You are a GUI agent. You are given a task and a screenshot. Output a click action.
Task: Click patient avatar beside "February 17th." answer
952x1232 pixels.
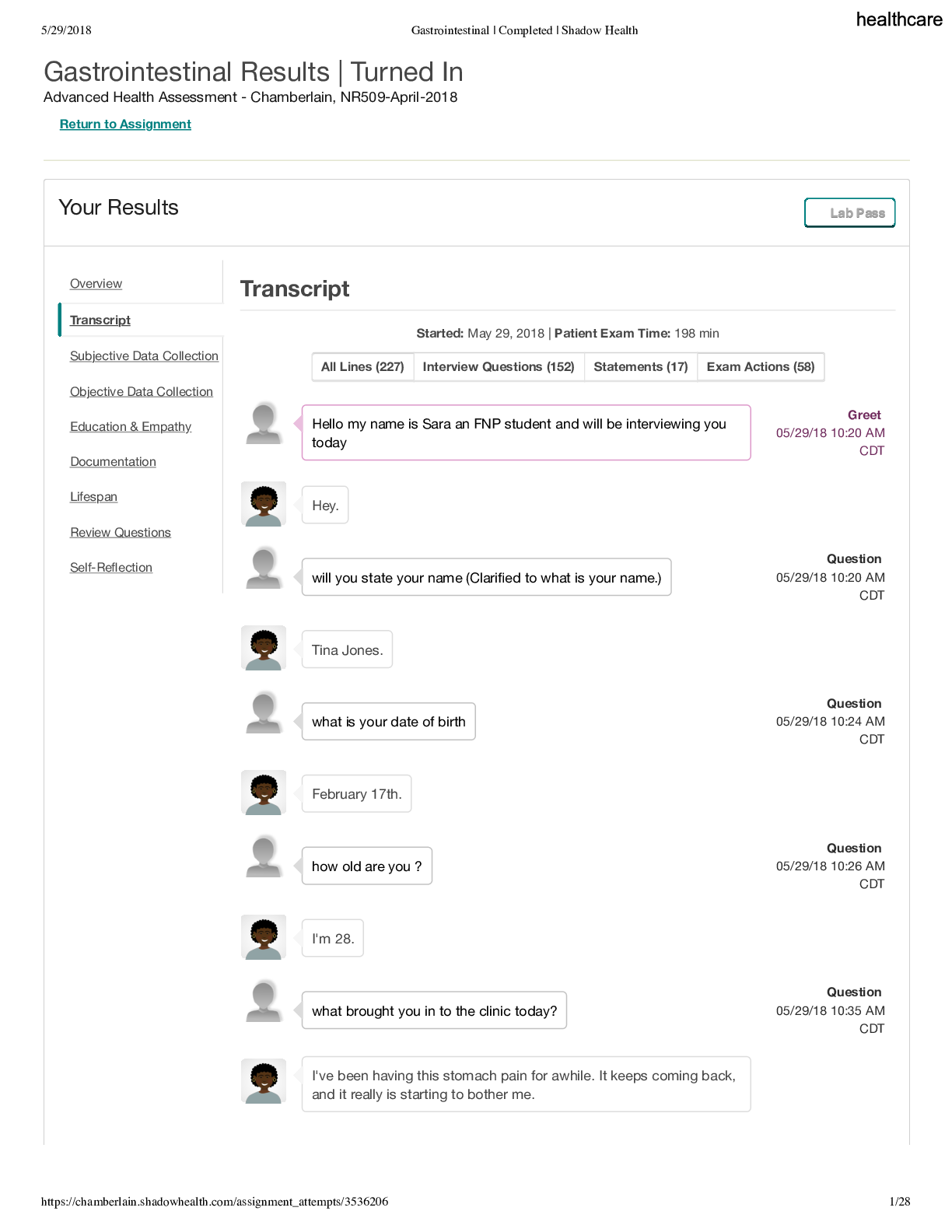[x=264, y=793]
